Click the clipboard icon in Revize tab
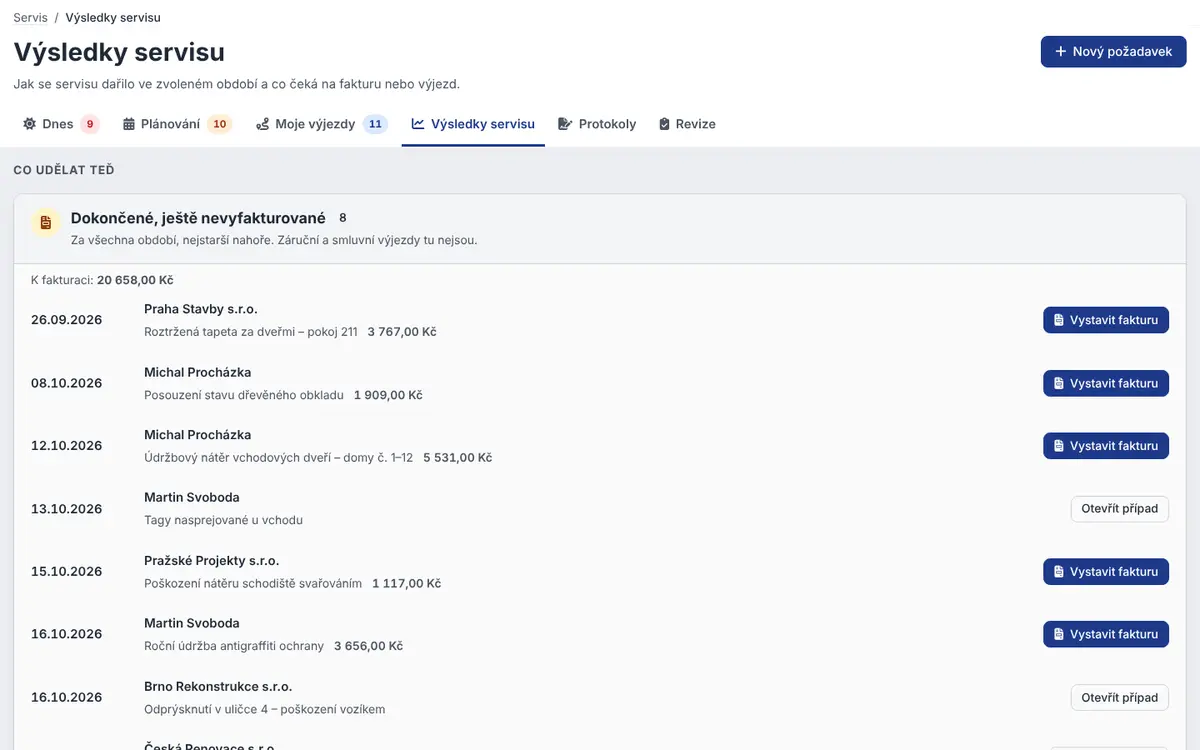1200x750 pixels. tap(664, 124)
